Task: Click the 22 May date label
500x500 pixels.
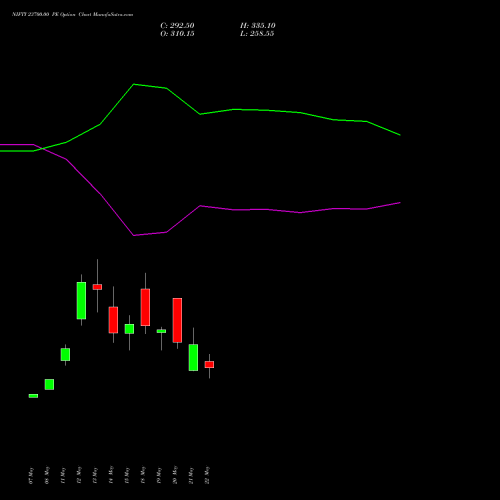Action: (207, 475)
